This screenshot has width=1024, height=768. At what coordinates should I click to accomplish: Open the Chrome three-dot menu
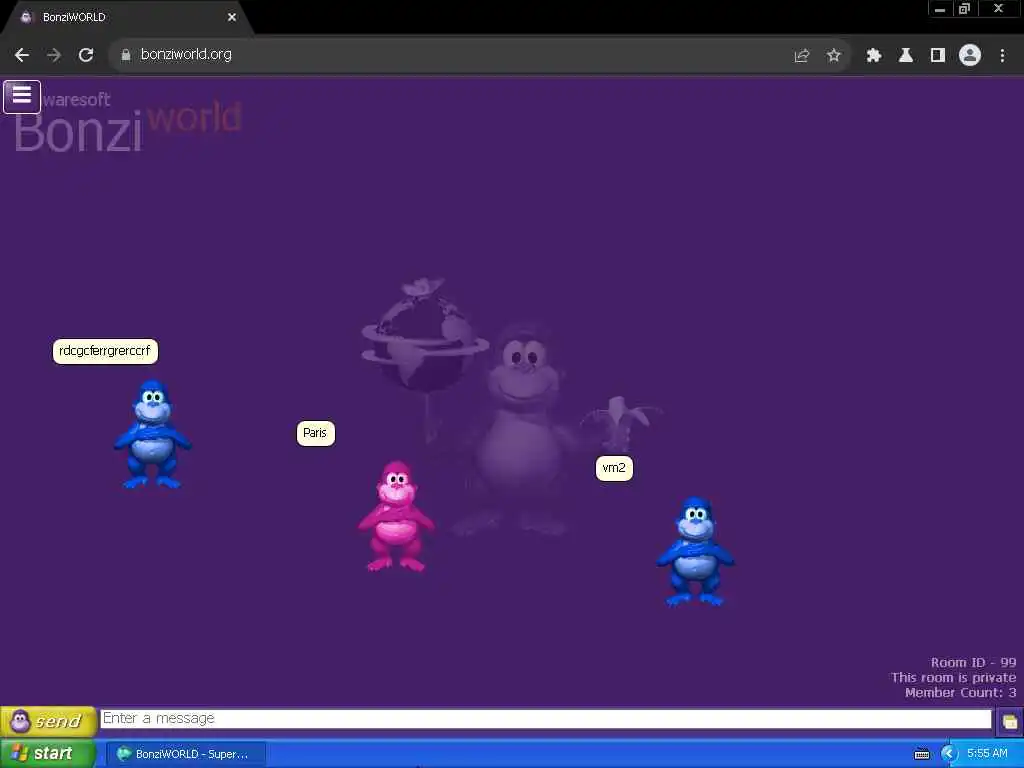pos(1002,56)
